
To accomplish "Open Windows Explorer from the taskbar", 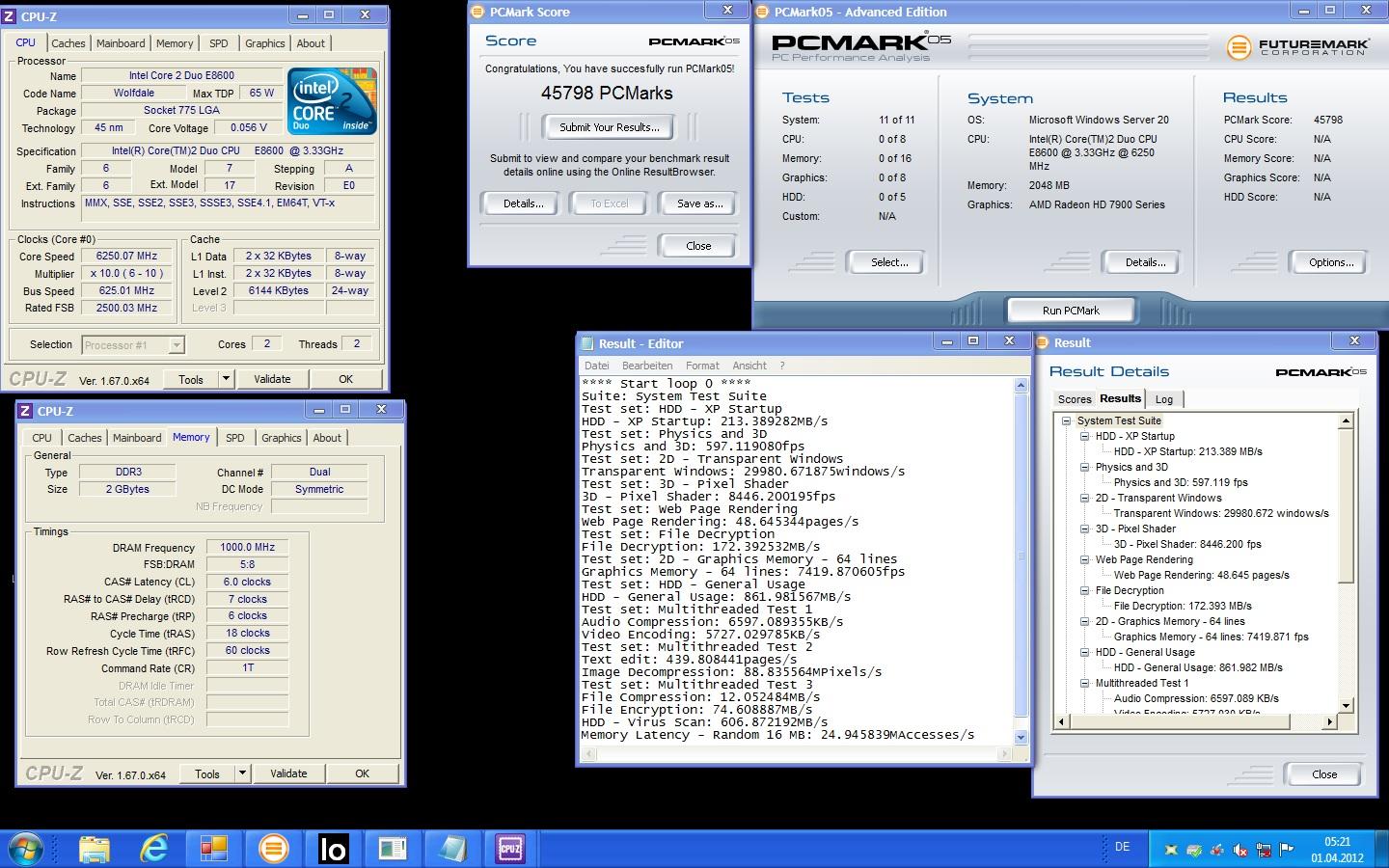I will 95,849.
